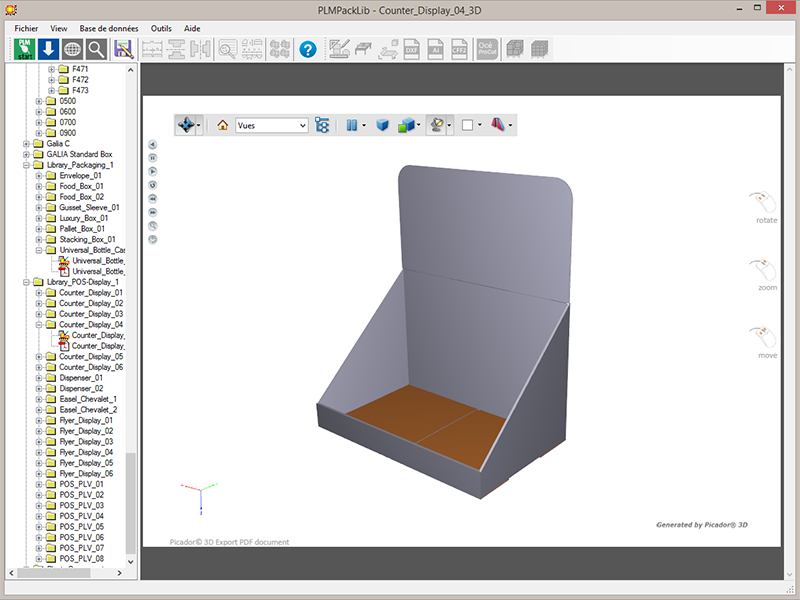Select the Counter_Display_06 tree item
This screenshot has height=600, width=800.
(x=91, y=367)
